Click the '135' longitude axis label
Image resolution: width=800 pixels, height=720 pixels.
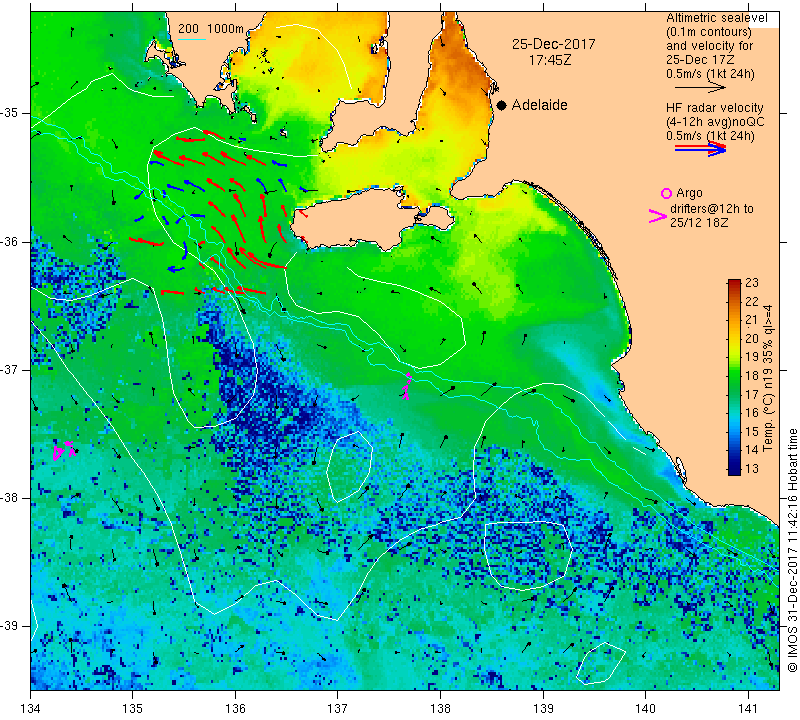point(133,709)
